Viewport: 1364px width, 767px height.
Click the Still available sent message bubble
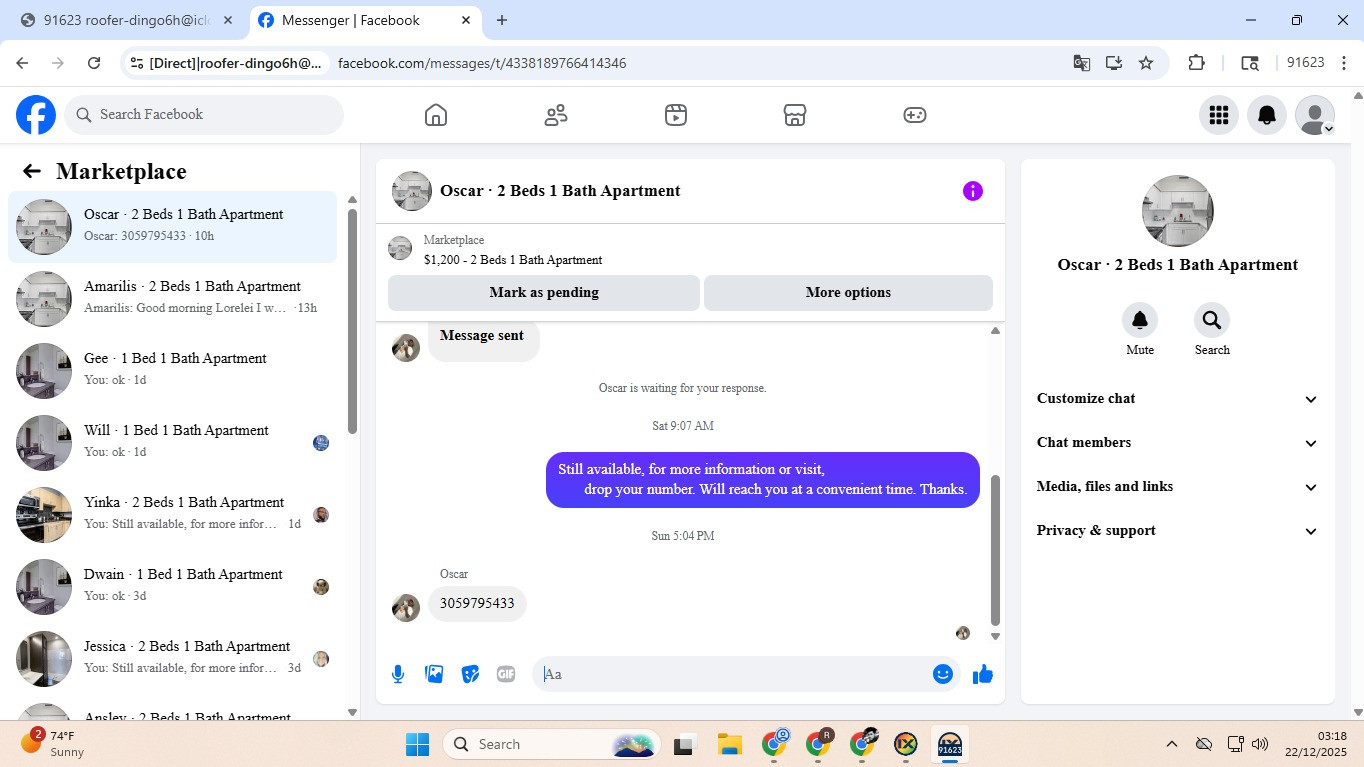click(763, 480)
